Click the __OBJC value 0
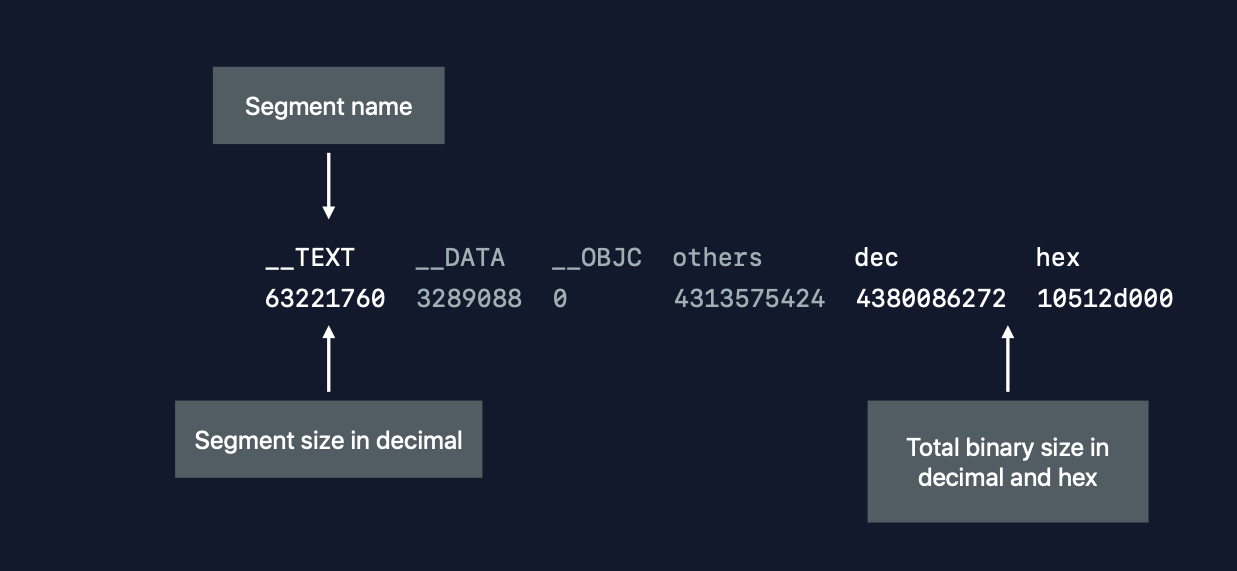 pyautogui.click(x=560, y=298)
